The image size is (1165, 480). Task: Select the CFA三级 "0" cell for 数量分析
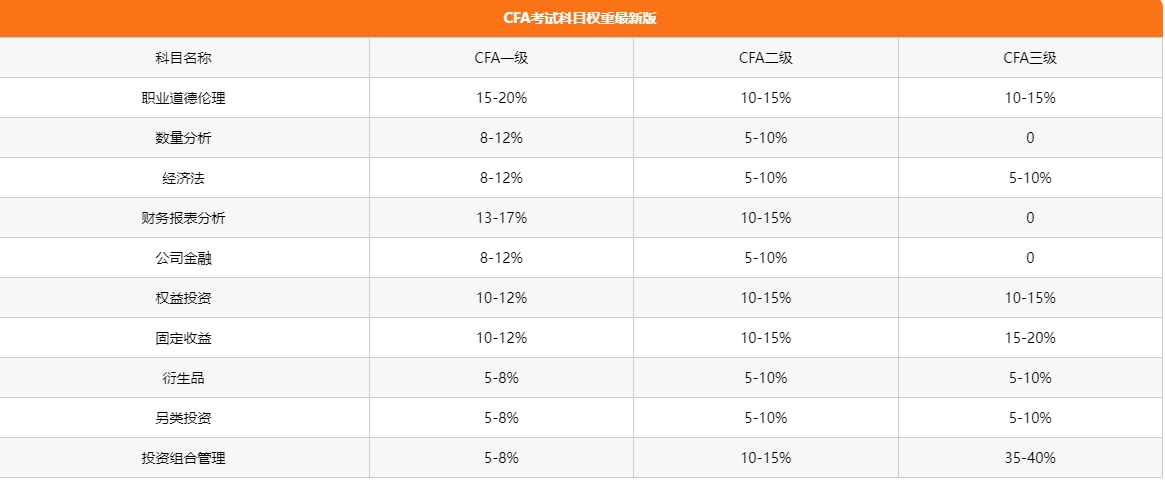pyautogui.click(x=1030, y=138)
